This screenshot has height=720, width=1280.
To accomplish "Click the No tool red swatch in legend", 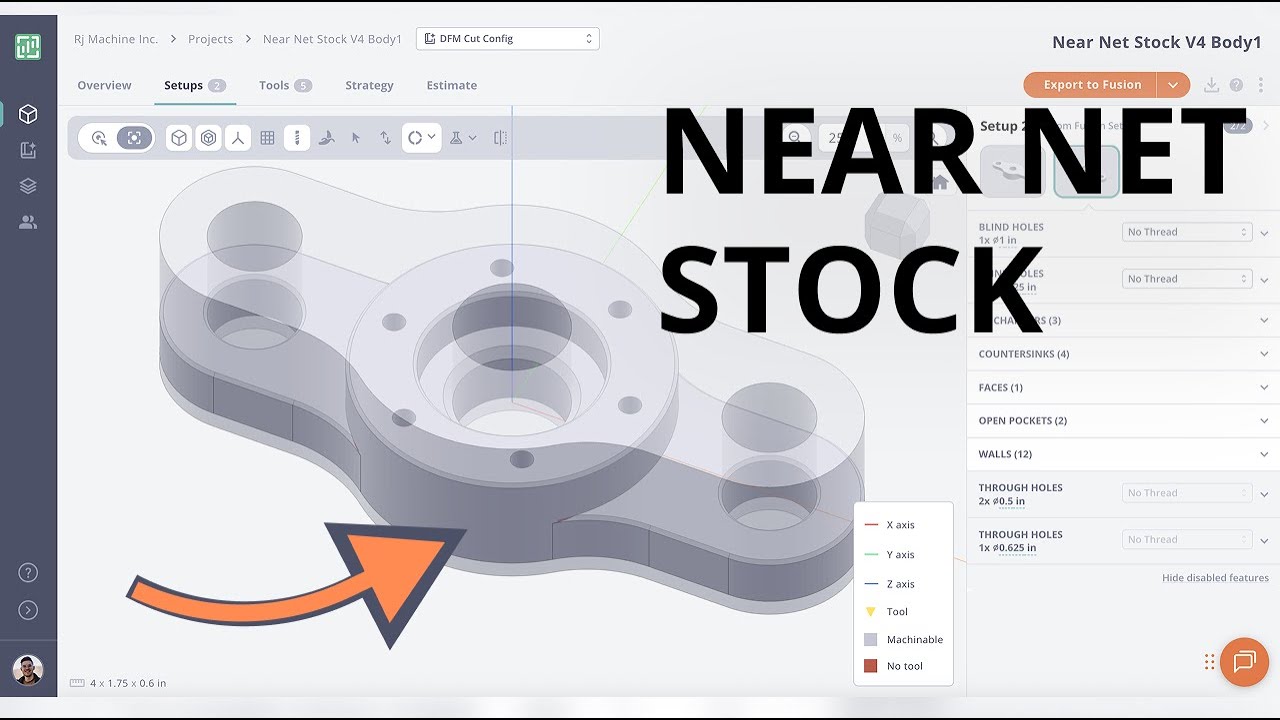I will pyautogui.click(x=870, y=666).
